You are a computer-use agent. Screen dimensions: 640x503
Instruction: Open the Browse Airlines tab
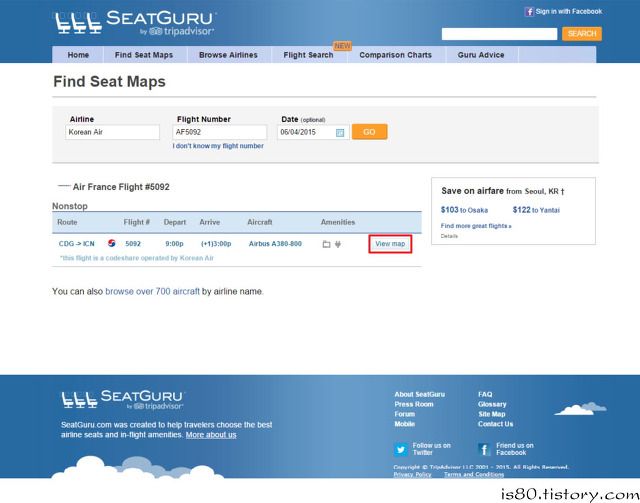point(228,55)
